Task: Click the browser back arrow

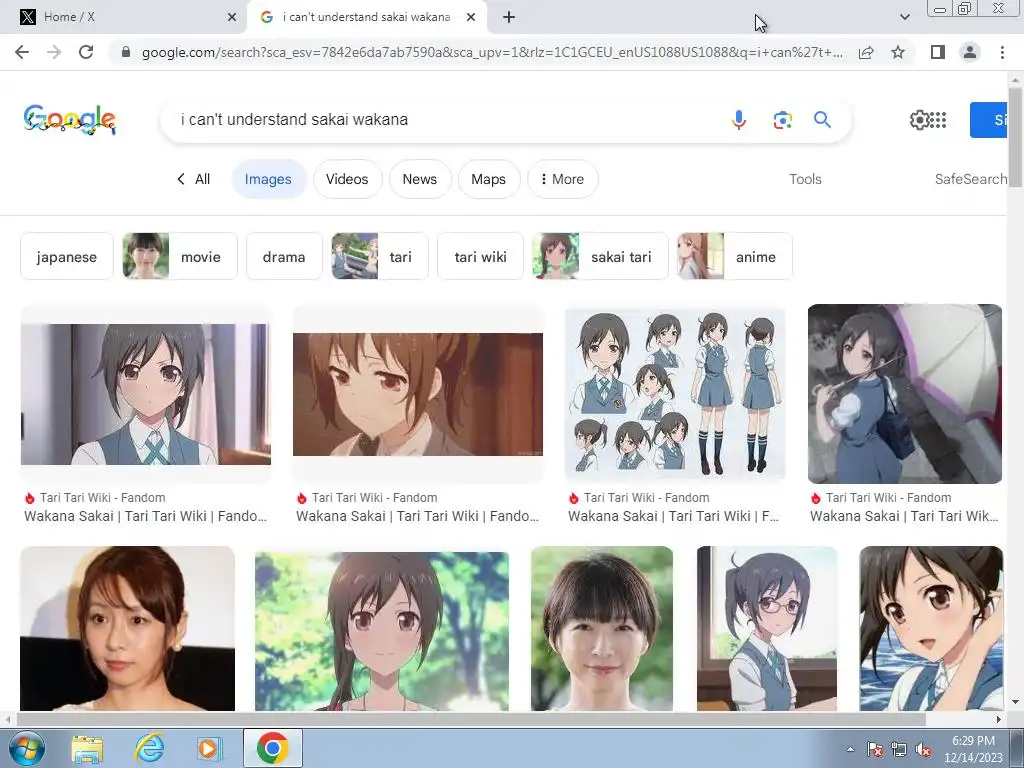Action: click(x=22, y=52)
